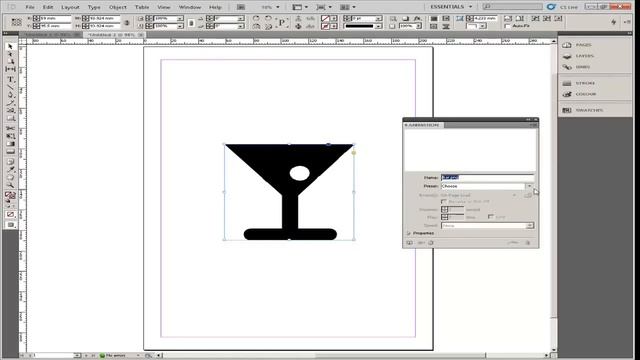This screenshot has width=640, height=360.
Task: Open the Speed dropdown in Animation panel
Action: (x=530, y=225)
